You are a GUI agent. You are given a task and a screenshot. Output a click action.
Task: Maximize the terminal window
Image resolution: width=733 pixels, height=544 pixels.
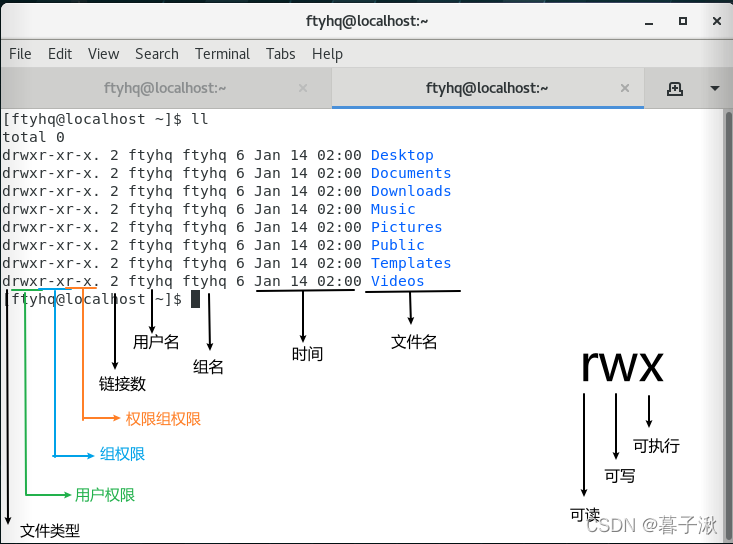(x=683, y=21)
